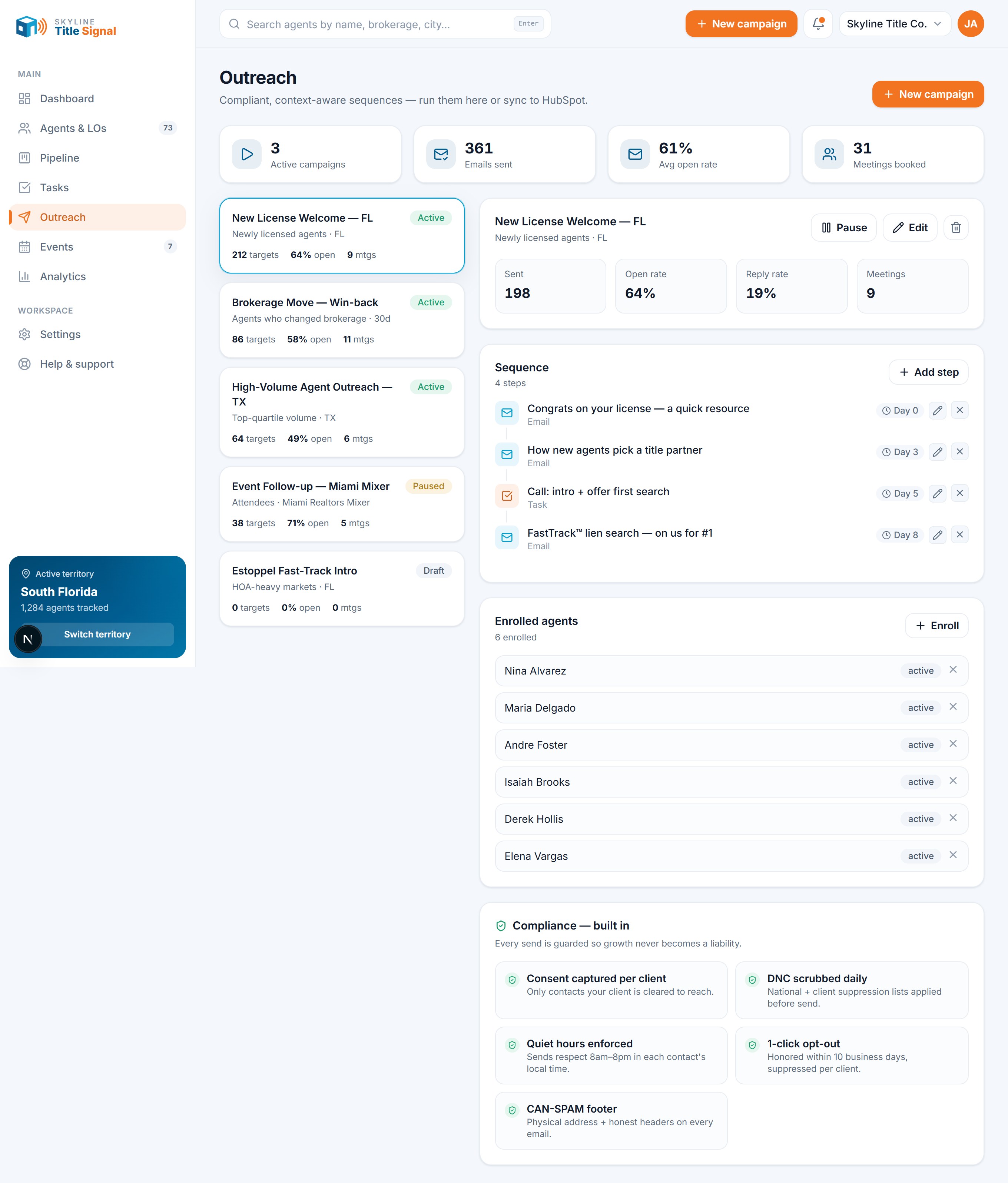Viewport: 1008px width, 1183px height.
Task: Click the Compliance shield icon
Action: pos(501,926)
